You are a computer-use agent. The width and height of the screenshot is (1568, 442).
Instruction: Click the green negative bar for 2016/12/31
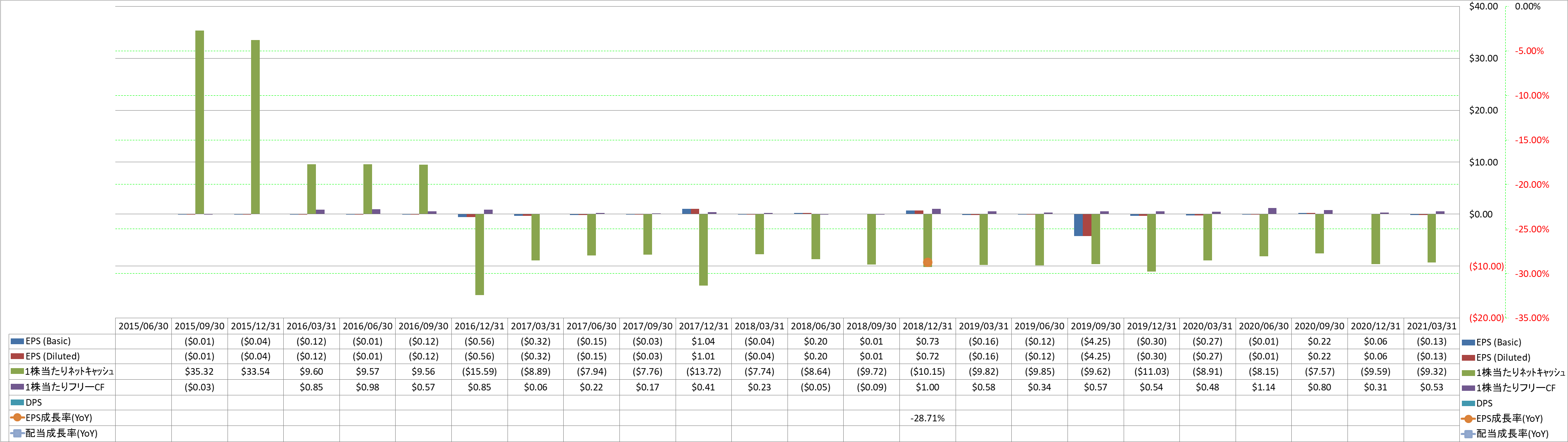point(480,255)
